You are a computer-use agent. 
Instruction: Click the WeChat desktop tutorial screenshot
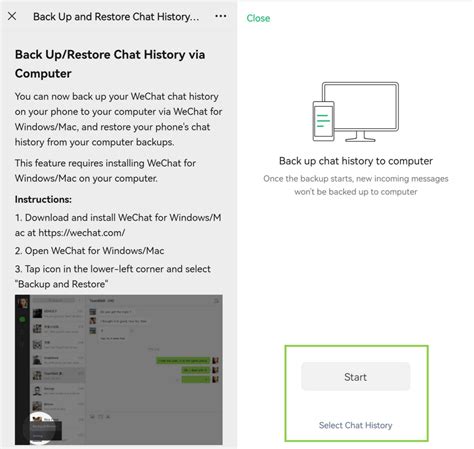pyautogui.click(x=119, y=370)
